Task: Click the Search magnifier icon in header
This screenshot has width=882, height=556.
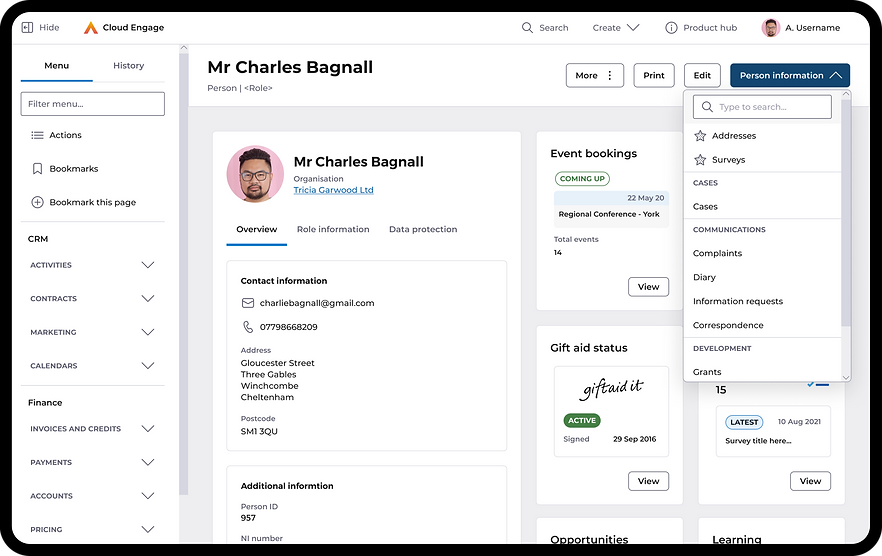Action: 527,28
